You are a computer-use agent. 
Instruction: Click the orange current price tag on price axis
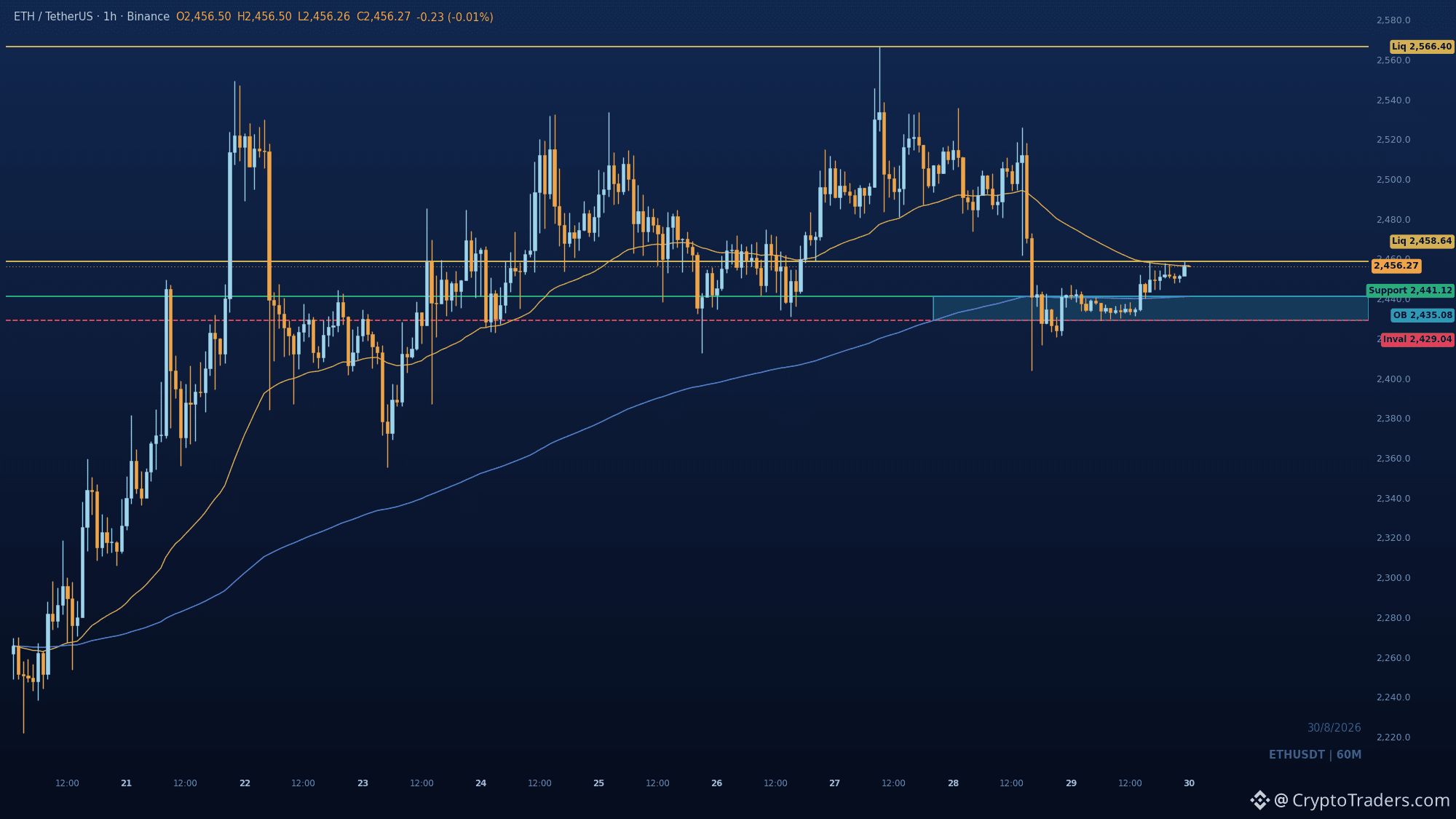coord(1396,266)
